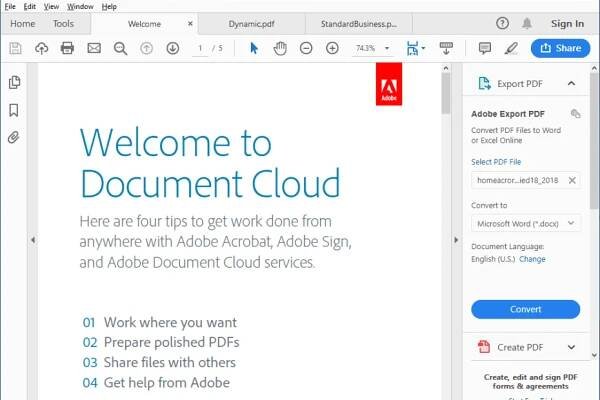Choose the arrow Selection tool
The image size is (600, 400).
point(254,48)
